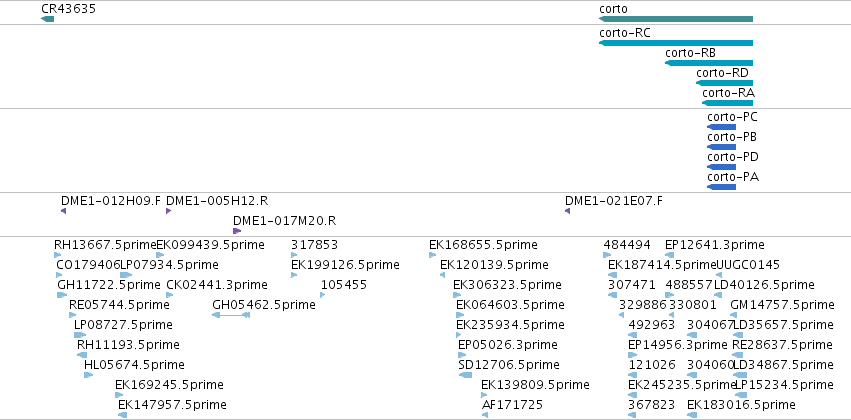Viewport: 851px width, 420px height.
Task: Select the DME1-021E07.F arrow marker
Action: [x=568, y=211]
